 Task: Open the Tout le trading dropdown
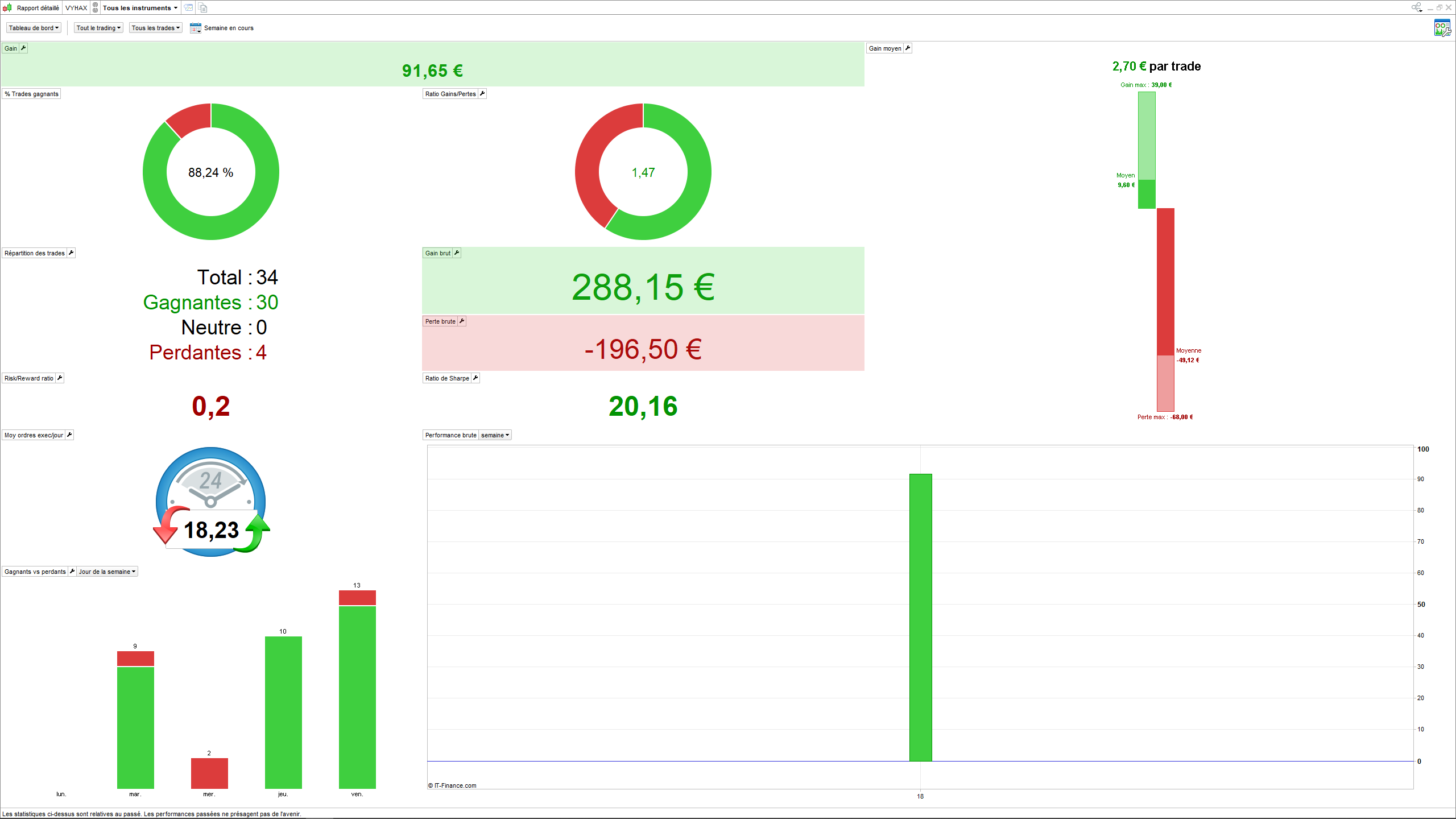tap(98, 28)
